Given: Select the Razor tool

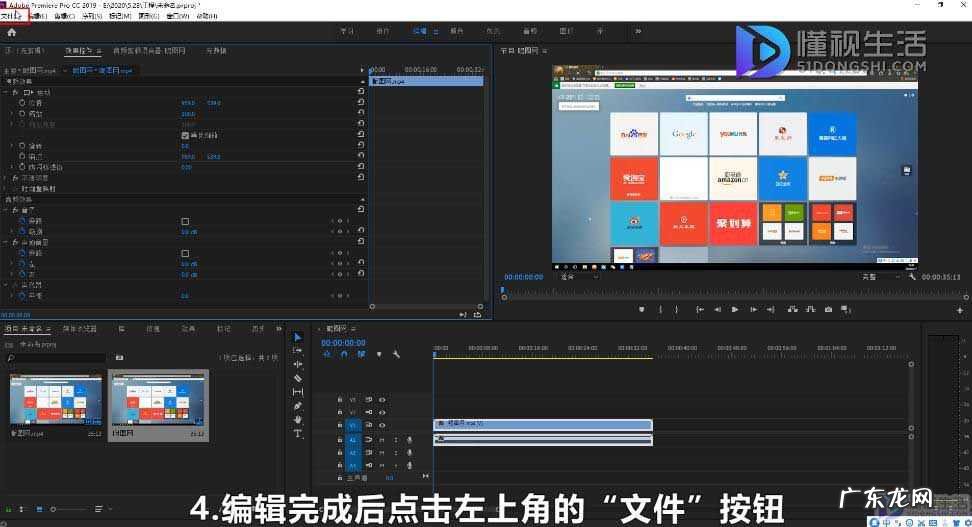Looking at the screenshot, I should (x=298, y=378).
